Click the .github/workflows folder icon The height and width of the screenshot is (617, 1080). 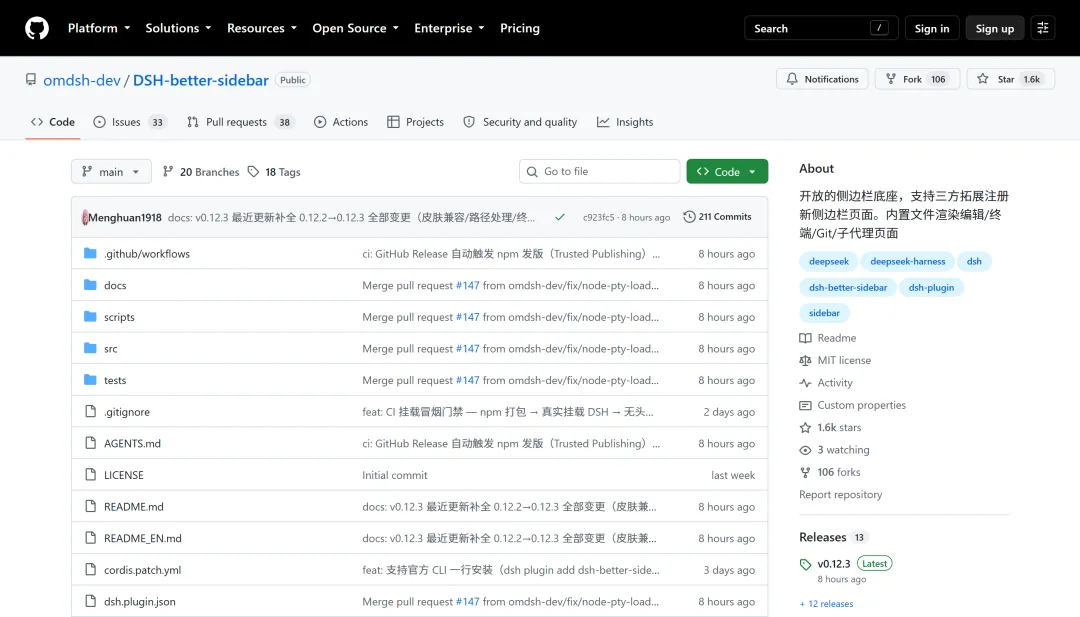point(90,253)
